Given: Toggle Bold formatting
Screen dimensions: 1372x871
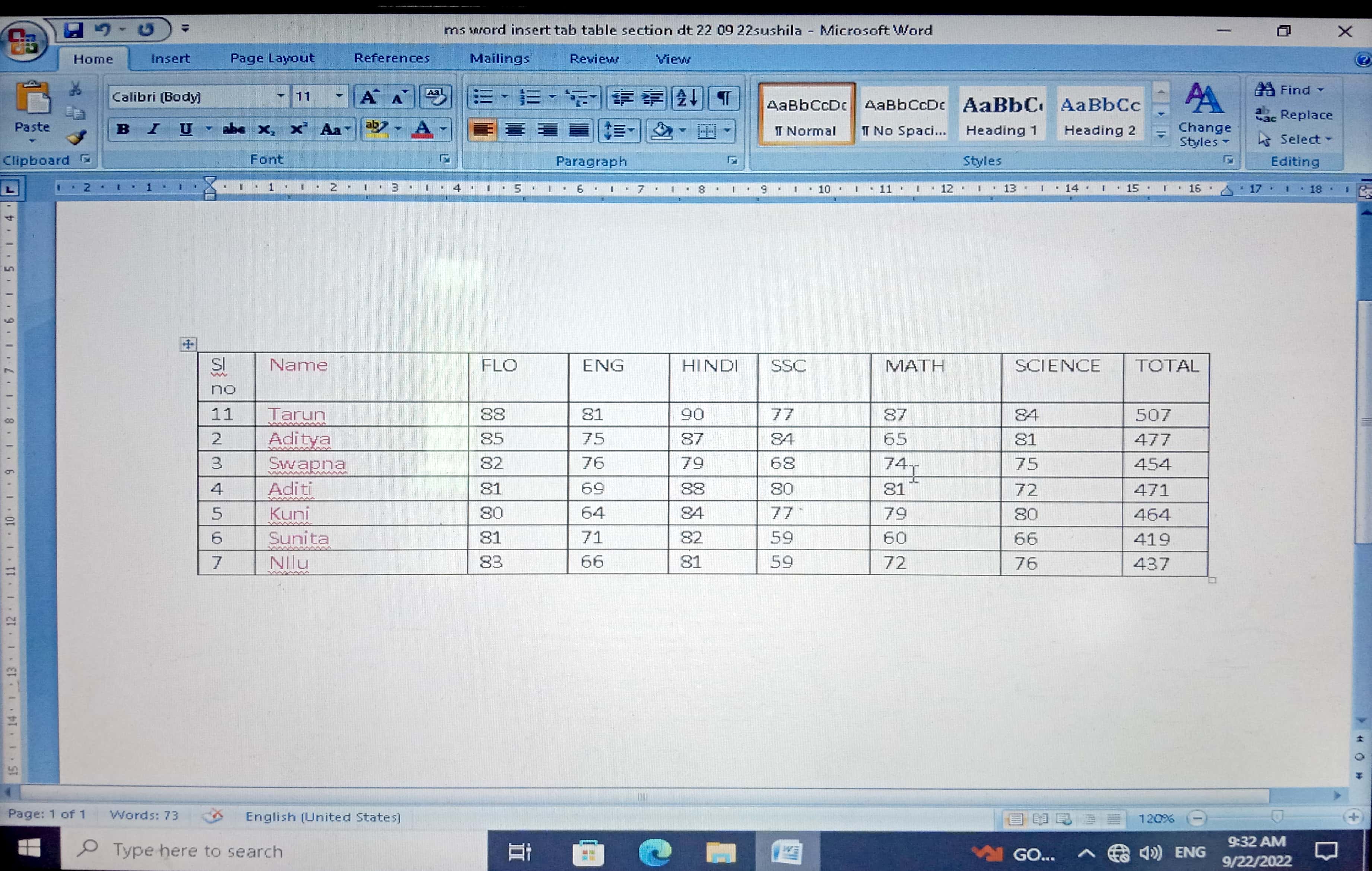Looking at the screenshot, I should coord(123,129).
